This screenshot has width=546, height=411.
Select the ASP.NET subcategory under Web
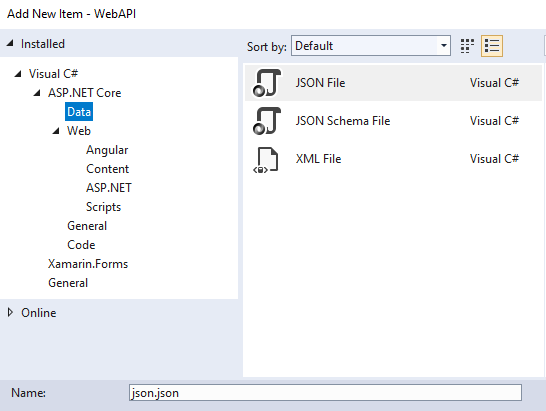click(109, 188)
